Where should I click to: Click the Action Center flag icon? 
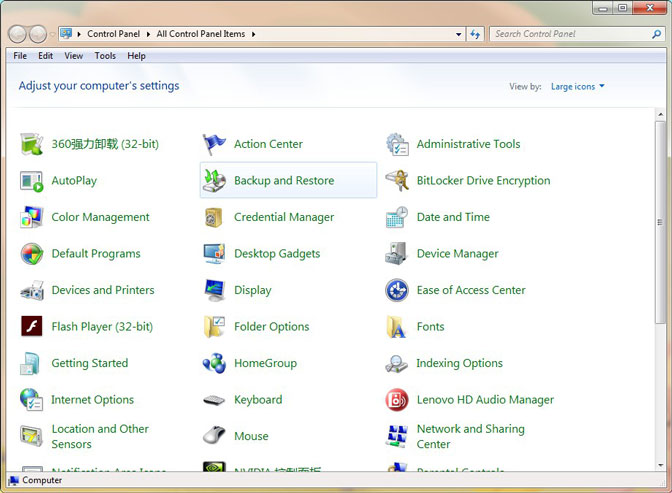[214, 144]
